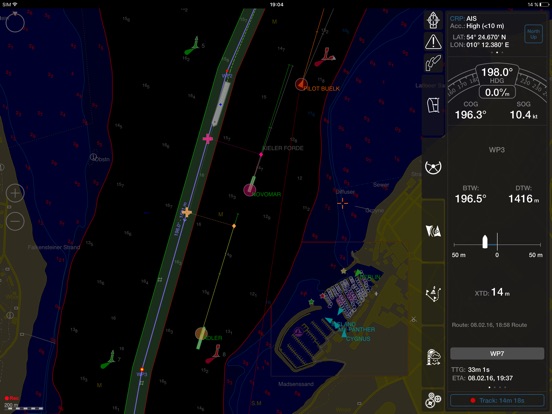Zoom out with the minus button

coord(15,221)
